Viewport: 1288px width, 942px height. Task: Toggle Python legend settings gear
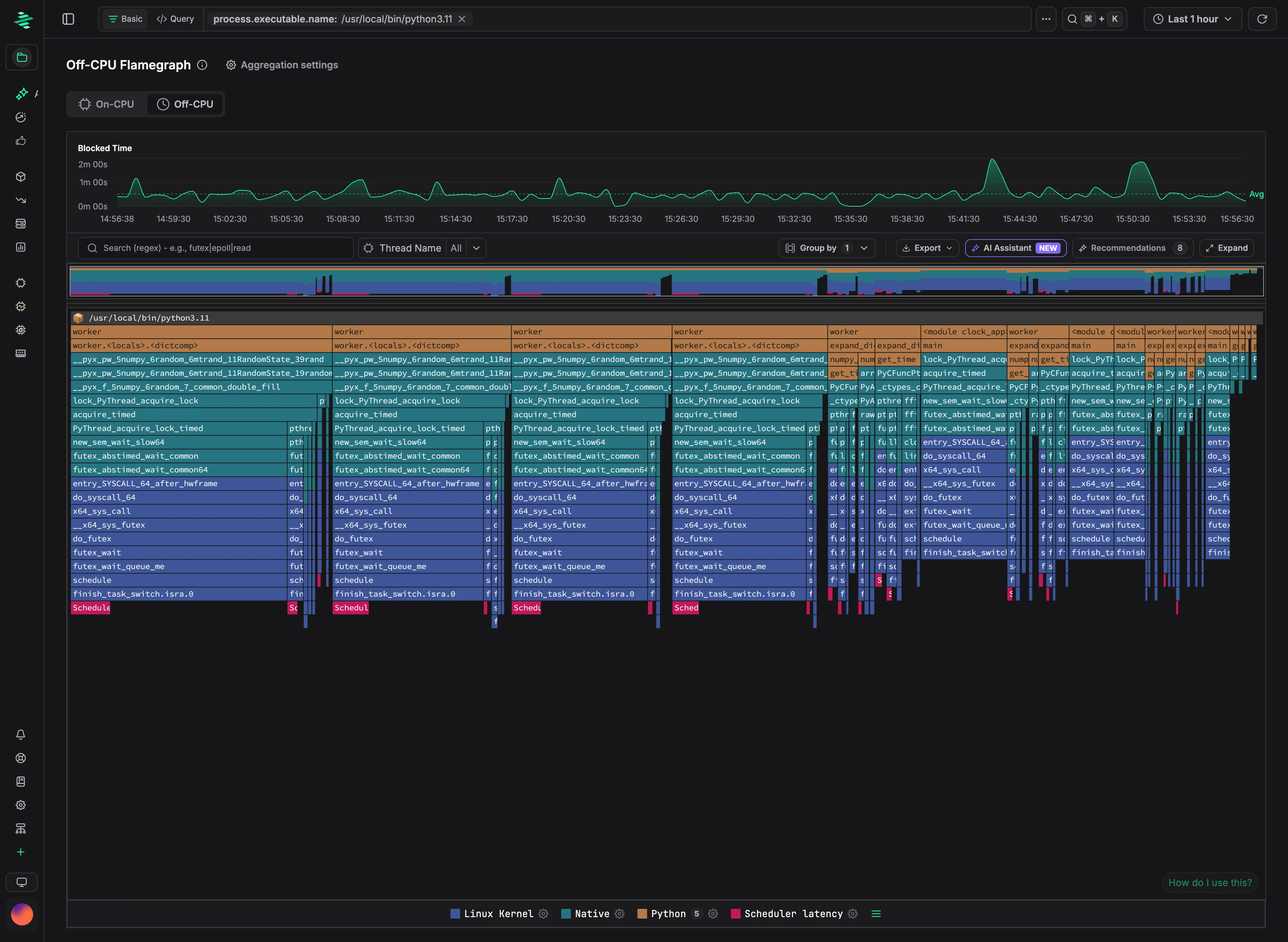click(713, 913)
